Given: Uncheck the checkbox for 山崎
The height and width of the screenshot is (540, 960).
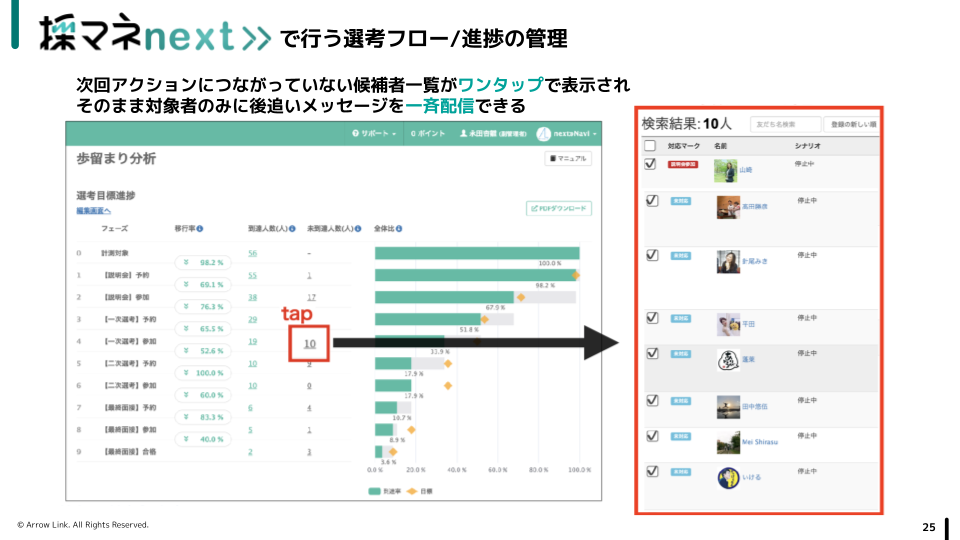Looking at the screenshot, I should click(x=651, y=164).
